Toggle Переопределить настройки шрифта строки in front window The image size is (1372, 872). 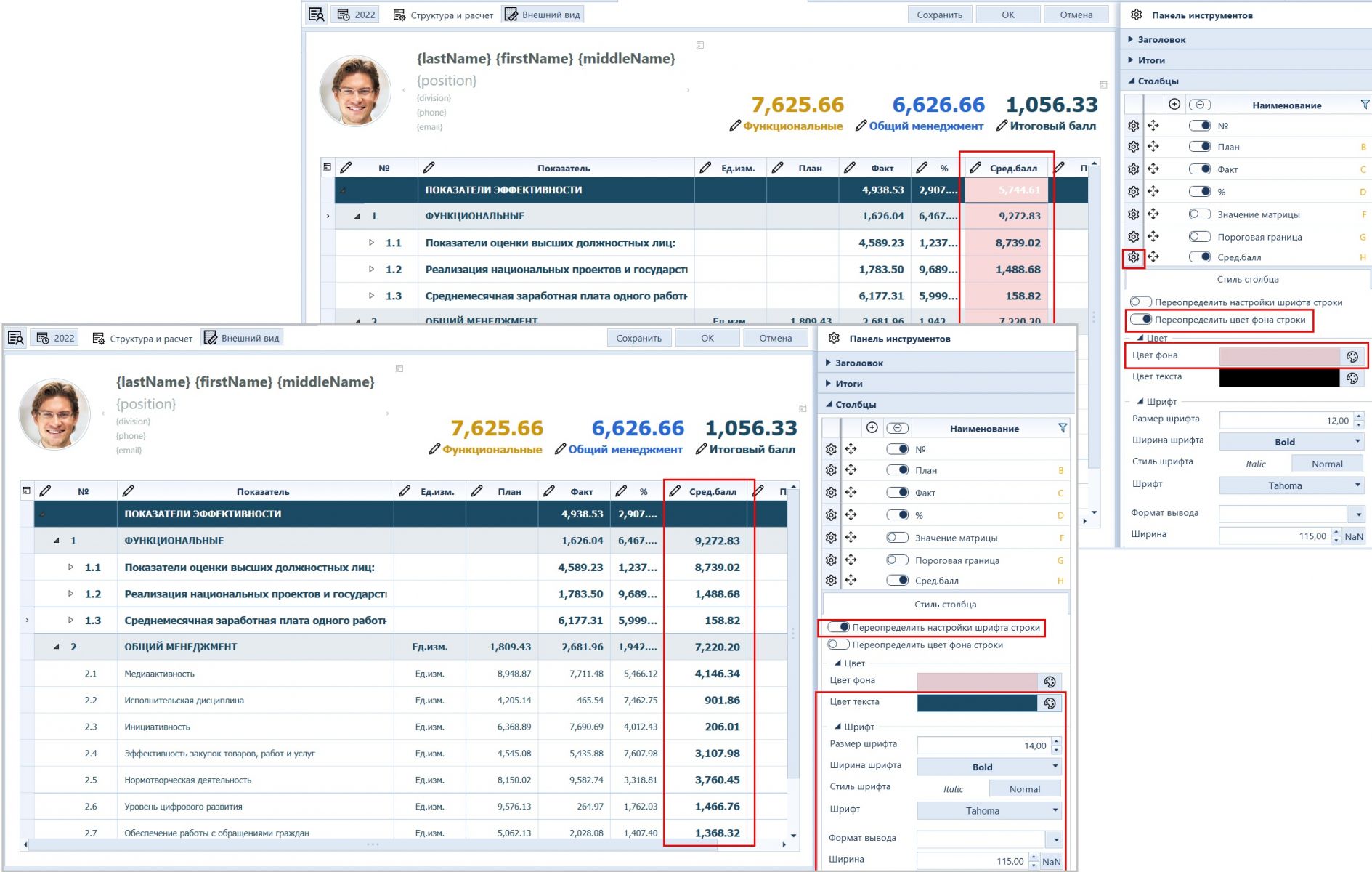(839, 627)
